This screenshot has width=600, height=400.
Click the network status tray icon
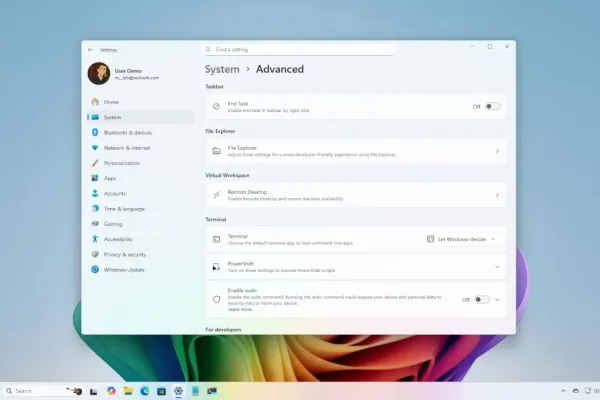(588, 391)
